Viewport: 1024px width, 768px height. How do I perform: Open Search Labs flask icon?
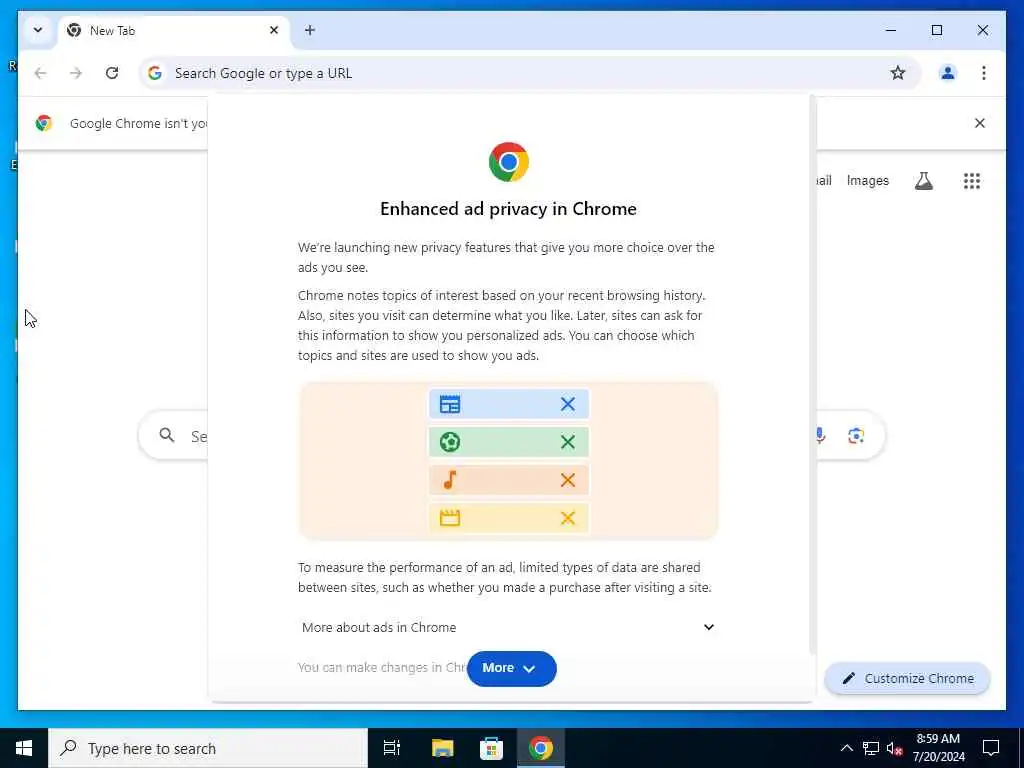[x=923, y=181]
